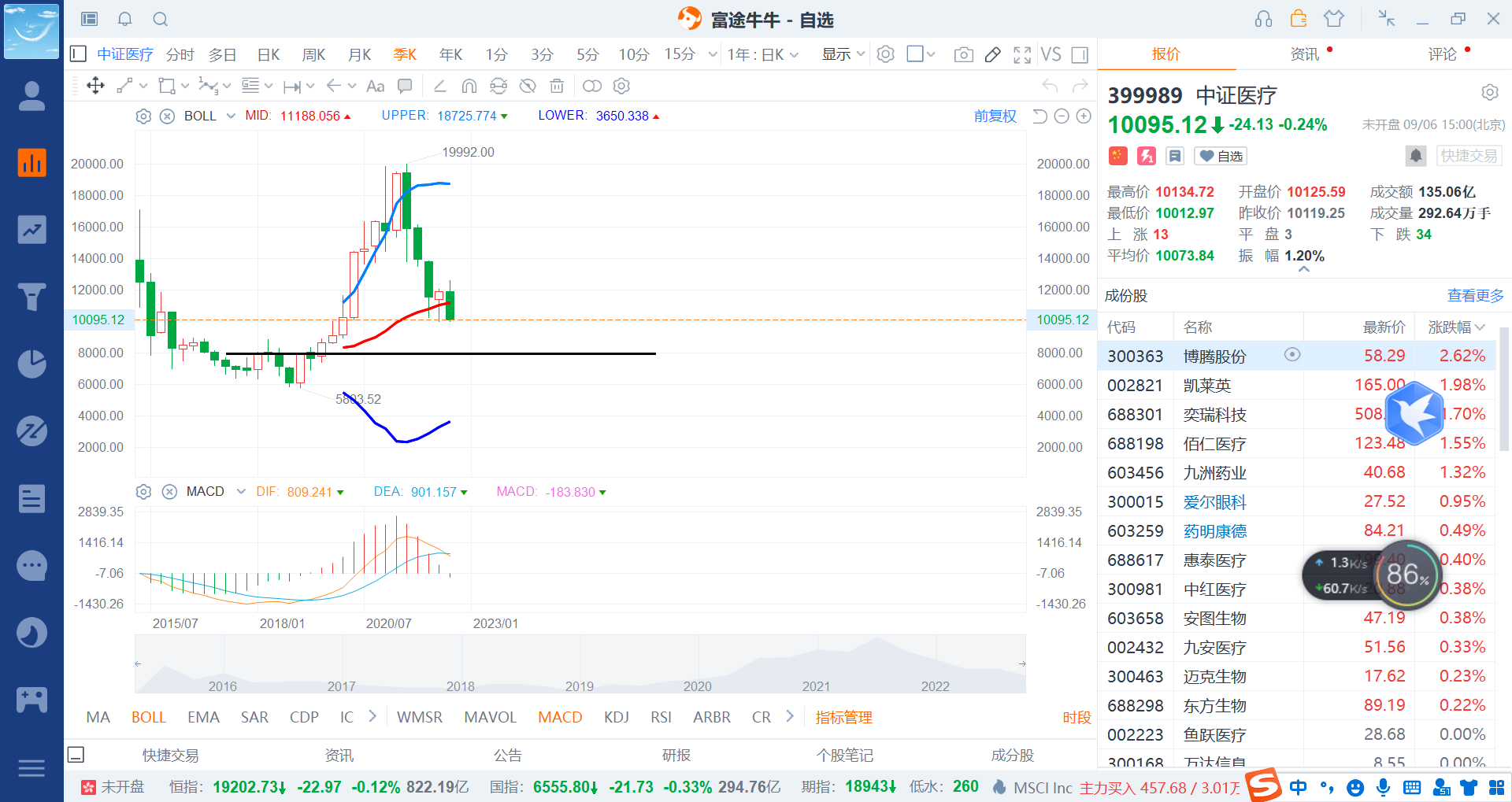Pick the eraser tool in drawing toolbar
This screenshot has height=802, width=1512.
pyautogui.click(x=439, y=86)
